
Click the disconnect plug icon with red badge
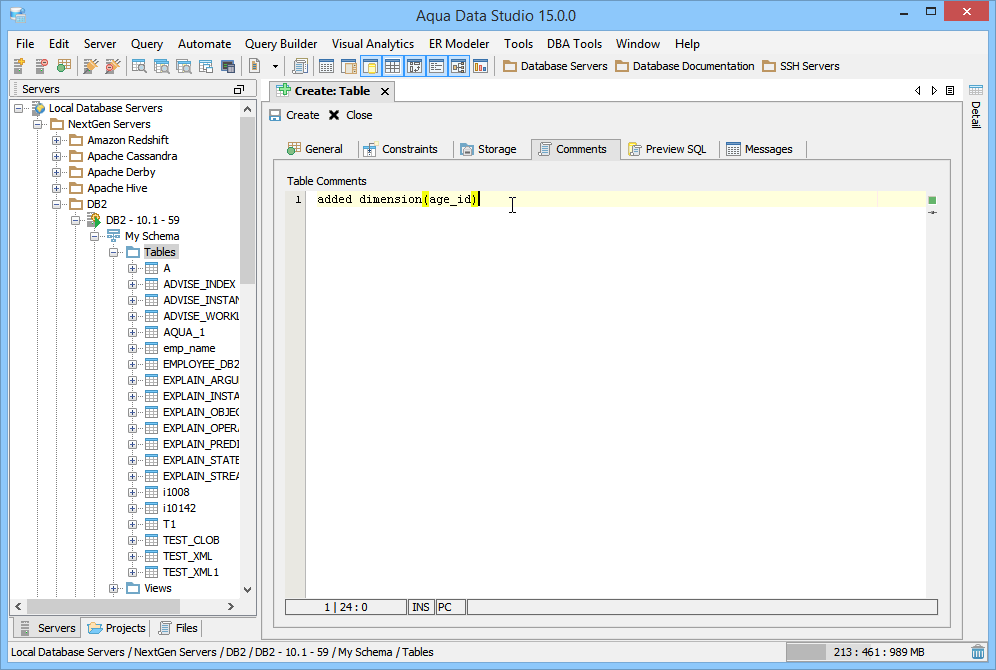click(x=112, y=66)
